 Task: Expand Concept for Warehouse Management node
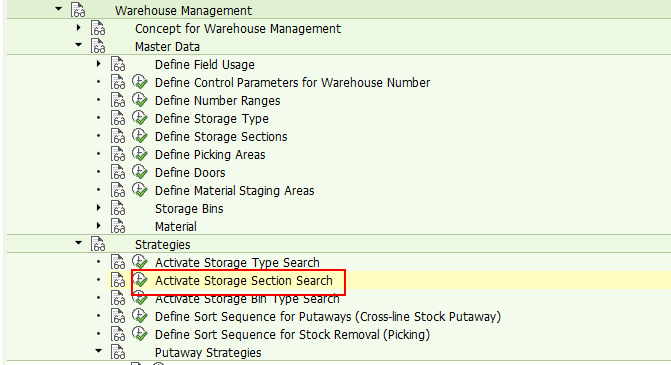[x=78, y=28]
